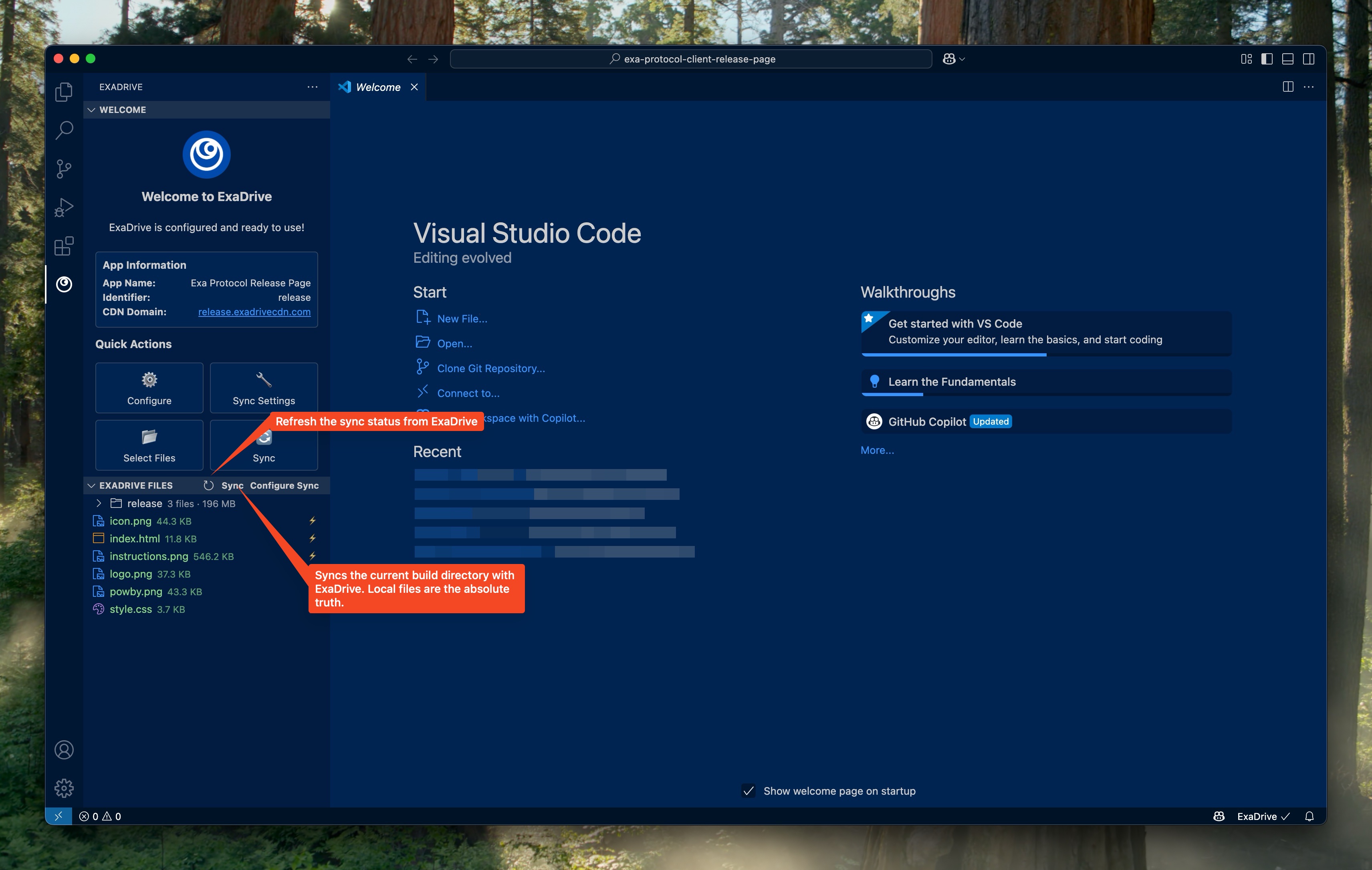Click Clone Git Repository... link
Image resolution: width=1372 pixels, height=870 pixels.
[x=491, y=369]
